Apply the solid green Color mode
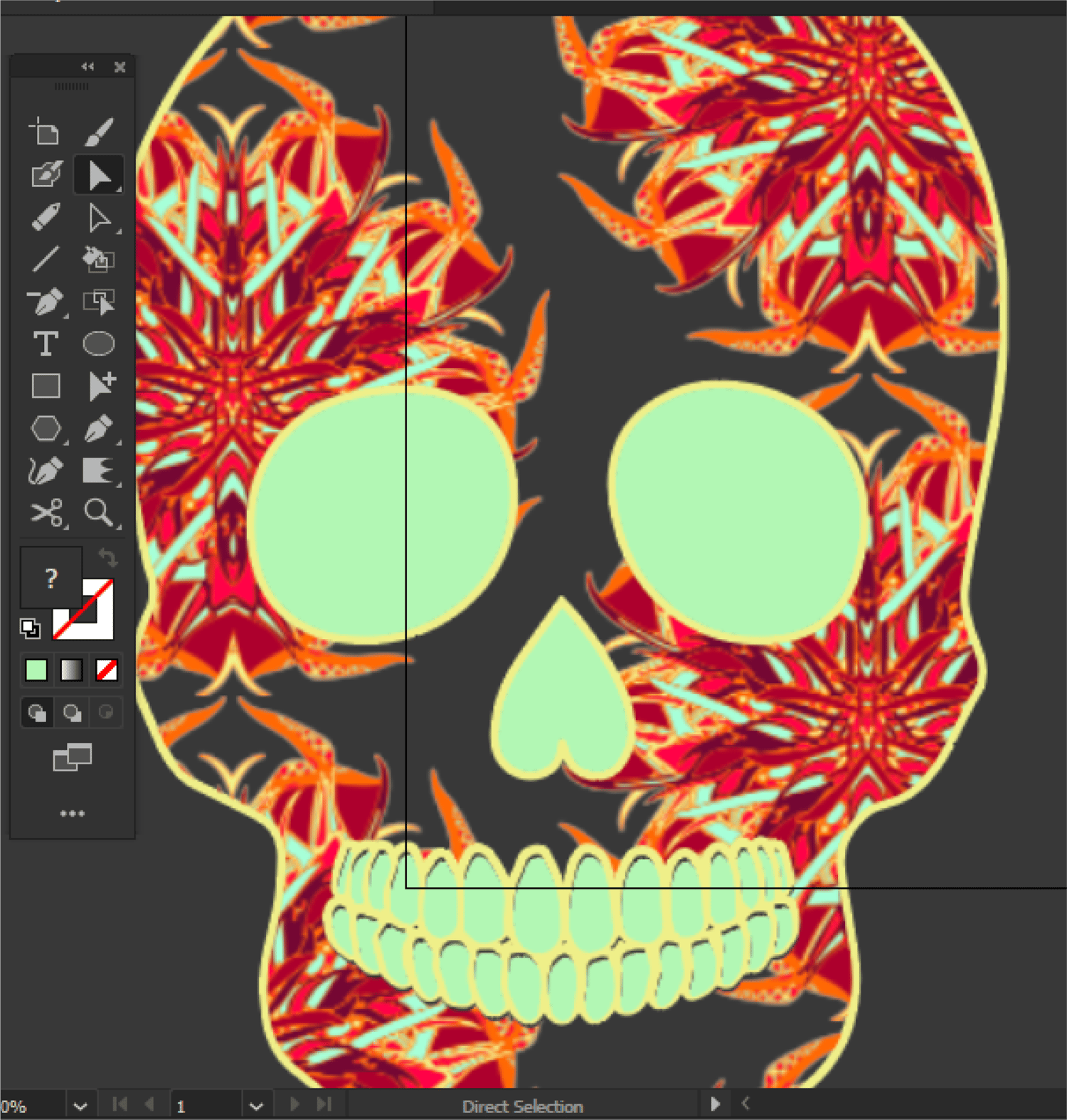Image resolution: width=1067 pixels, height=1120 pixels. tap(36, 670)
